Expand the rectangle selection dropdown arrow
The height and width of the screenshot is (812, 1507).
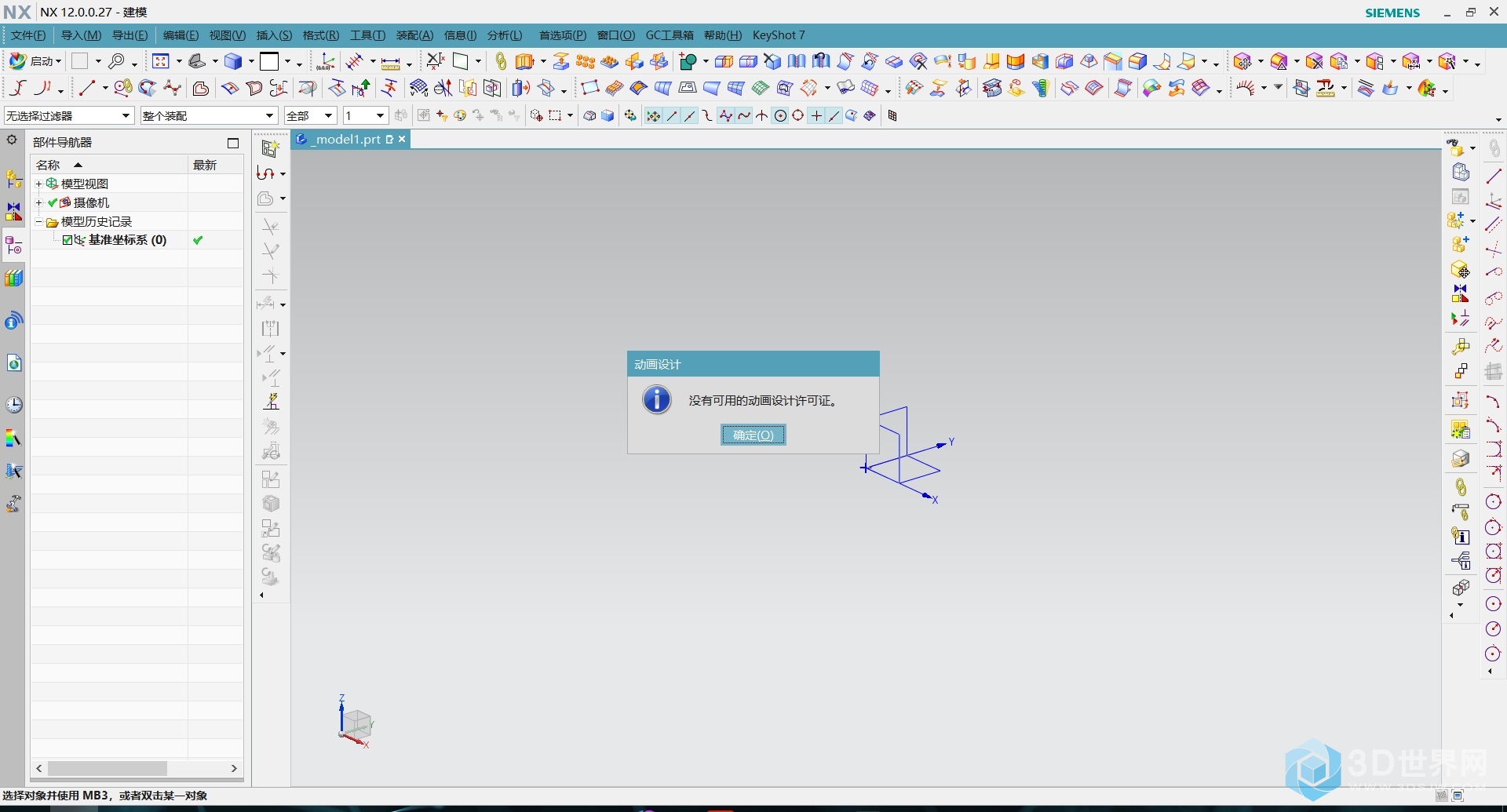pyautogui.click(x=570, y=116)
